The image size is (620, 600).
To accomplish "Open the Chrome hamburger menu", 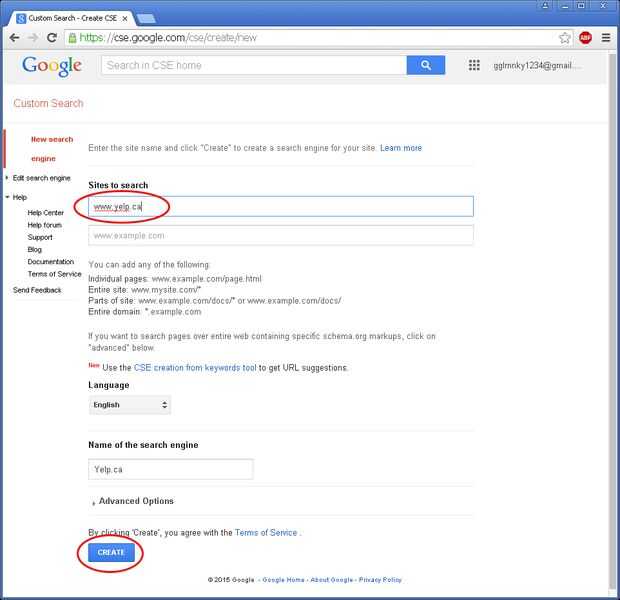I will pos(606,38).
